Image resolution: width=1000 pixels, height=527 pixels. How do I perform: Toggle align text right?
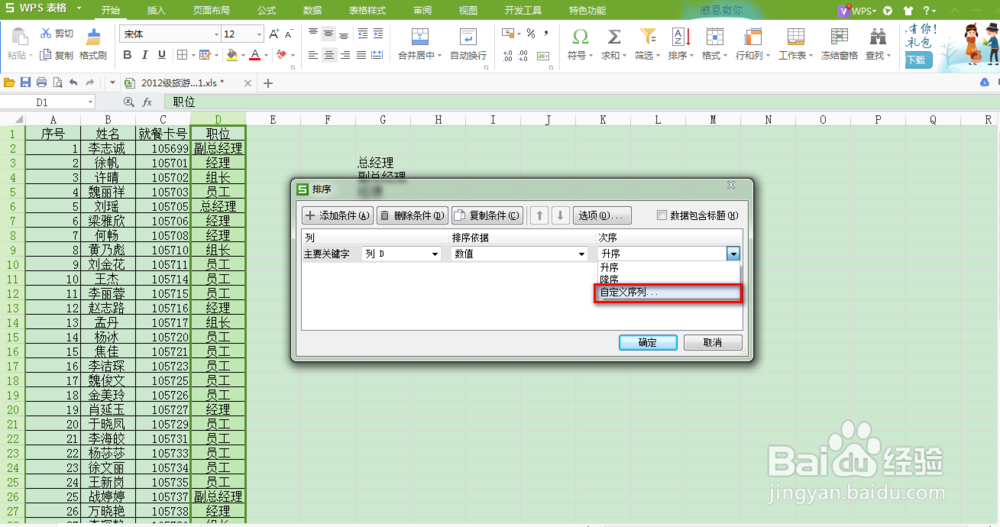point(345,55)
